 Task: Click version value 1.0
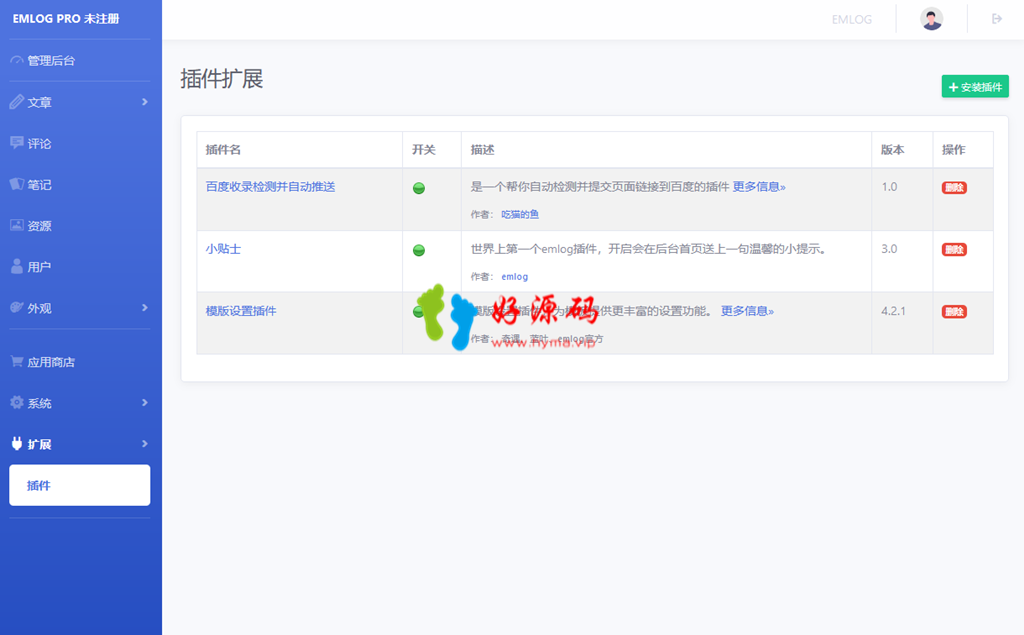coord(889,187)
